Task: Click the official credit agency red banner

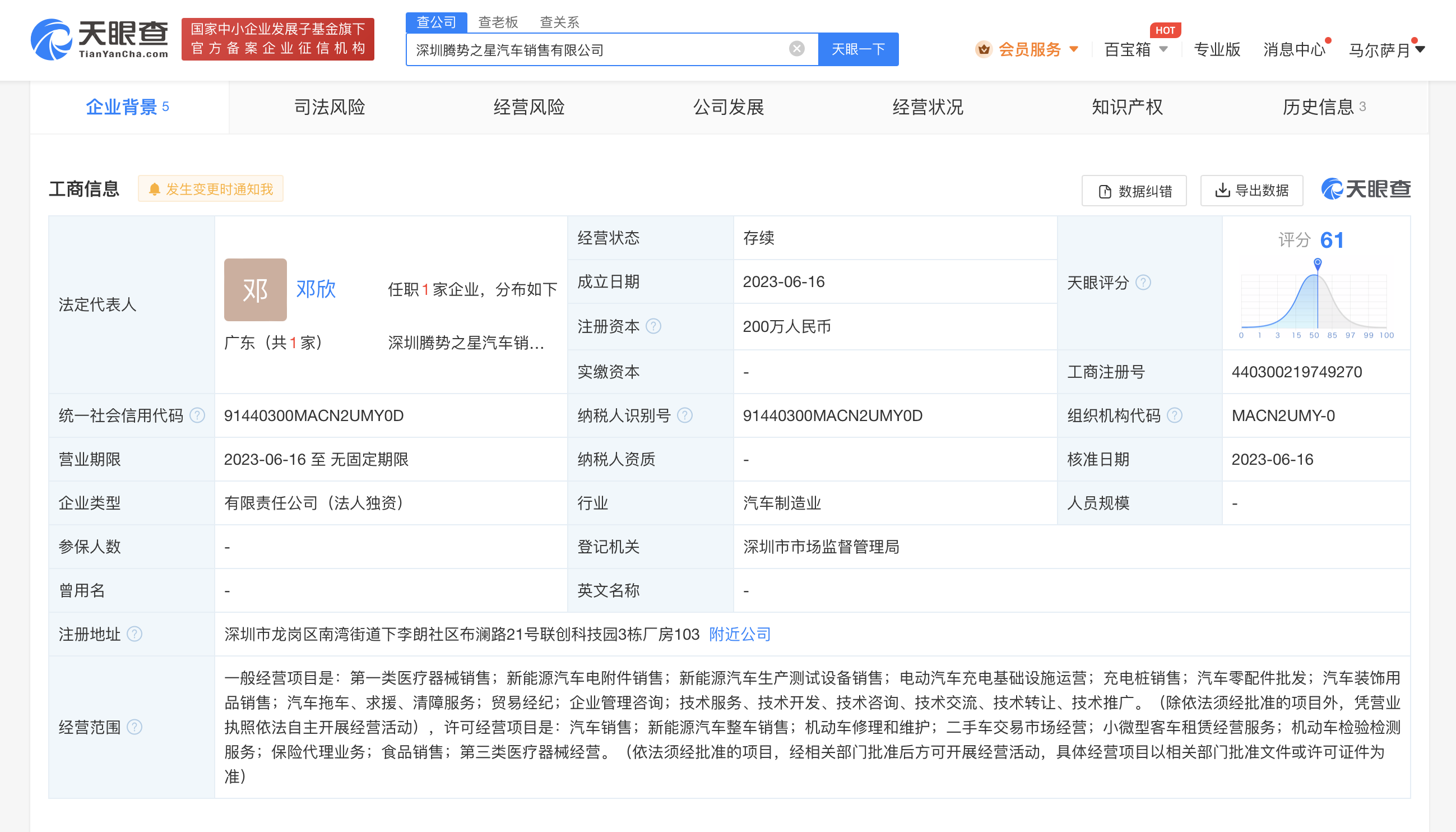Action: (x=277, y=39)
